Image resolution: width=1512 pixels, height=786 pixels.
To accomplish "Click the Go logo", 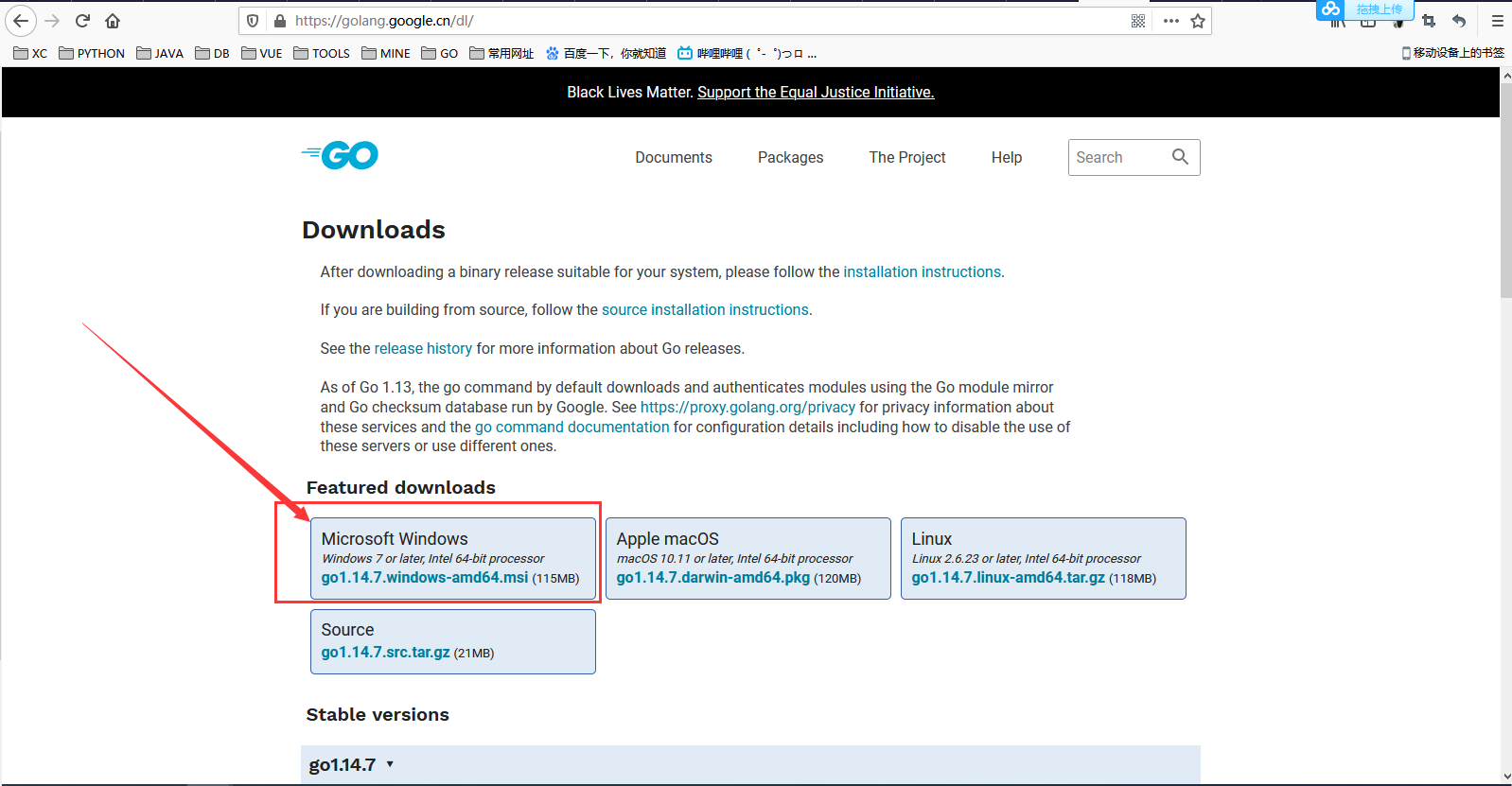I will click(340, 155).
